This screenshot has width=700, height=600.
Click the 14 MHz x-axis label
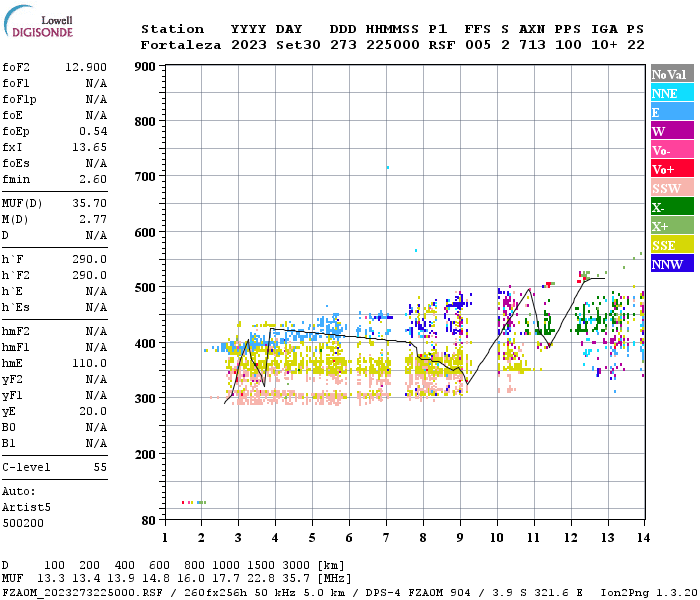tap(643, 538)
